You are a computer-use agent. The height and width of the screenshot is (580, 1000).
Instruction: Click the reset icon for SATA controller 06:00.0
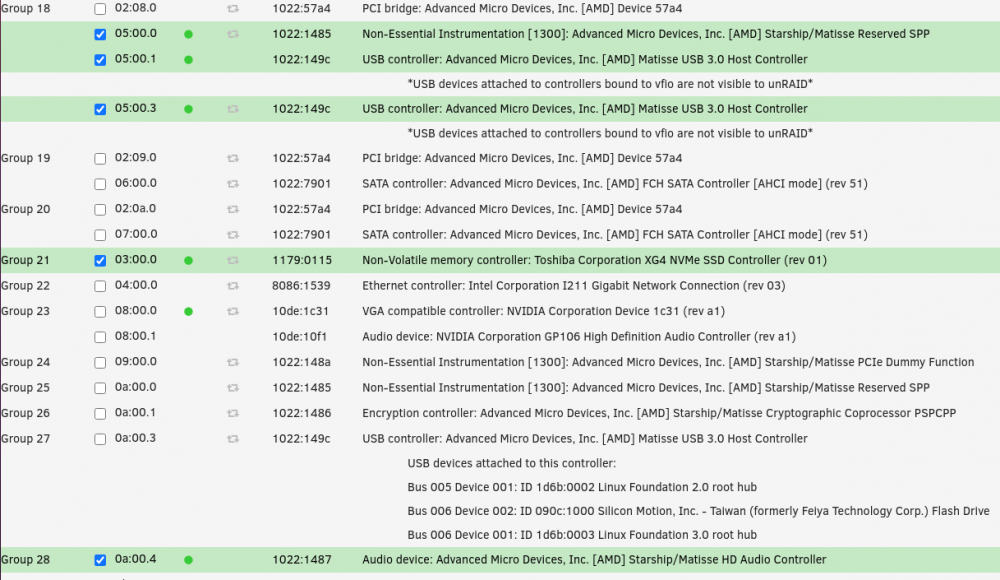(x=233, y=184)
